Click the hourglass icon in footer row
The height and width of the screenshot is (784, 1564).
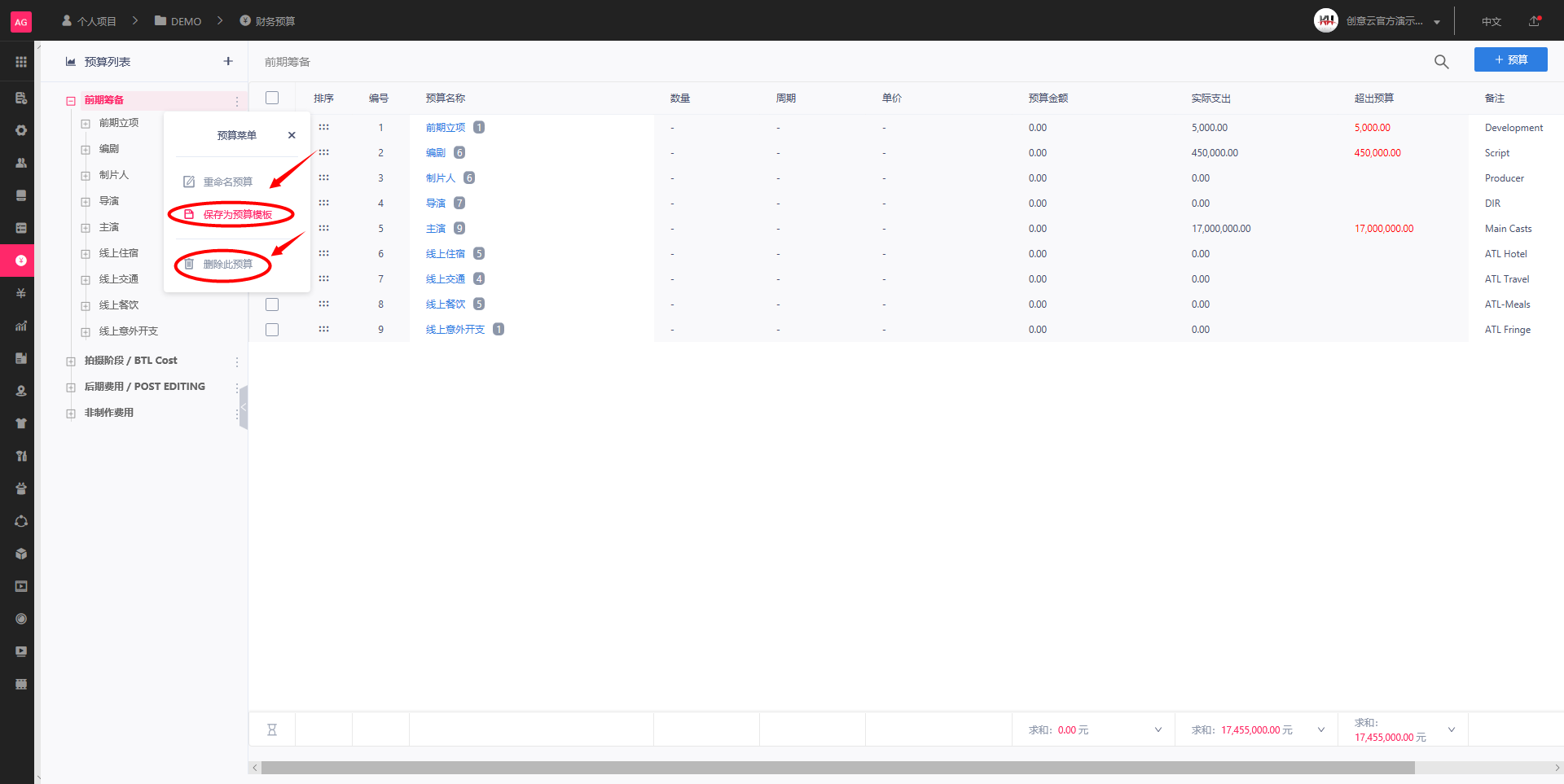point(272,730)
